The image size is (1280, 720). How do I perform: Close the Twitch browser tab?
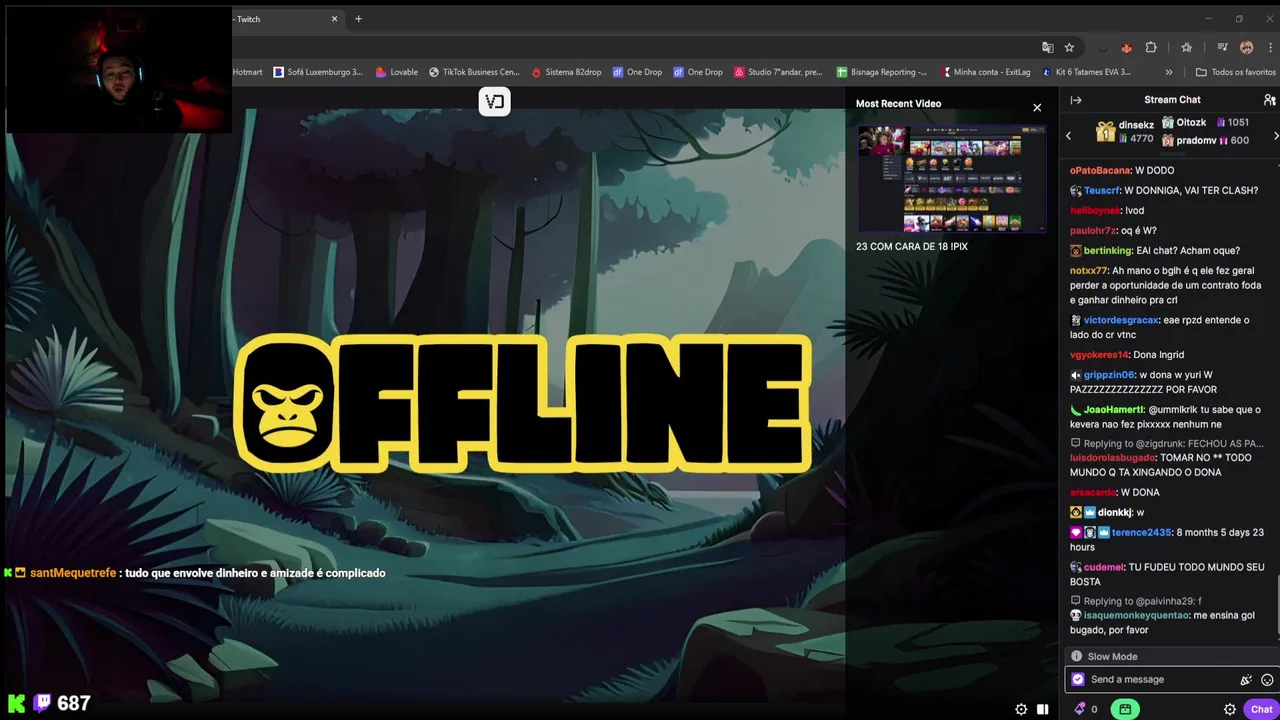pos(334,19)
